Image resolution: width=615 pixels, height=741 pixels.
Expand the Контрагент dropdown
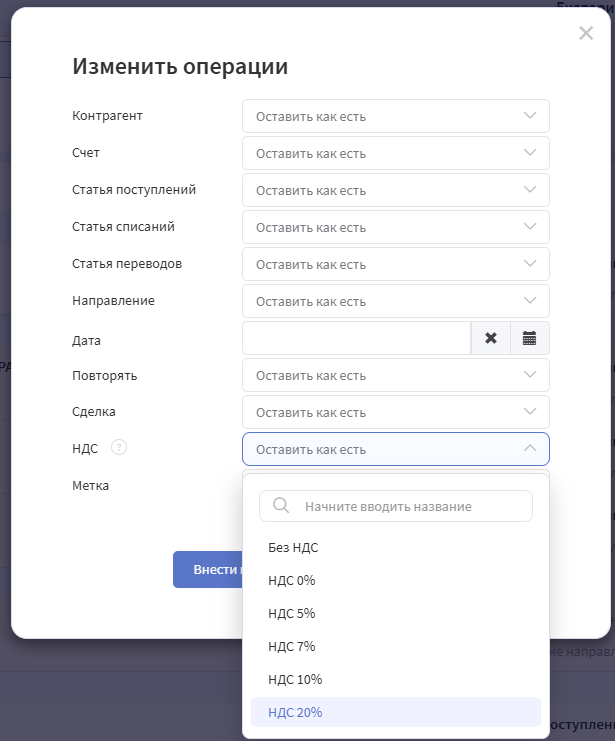click(x=395, y=116)
